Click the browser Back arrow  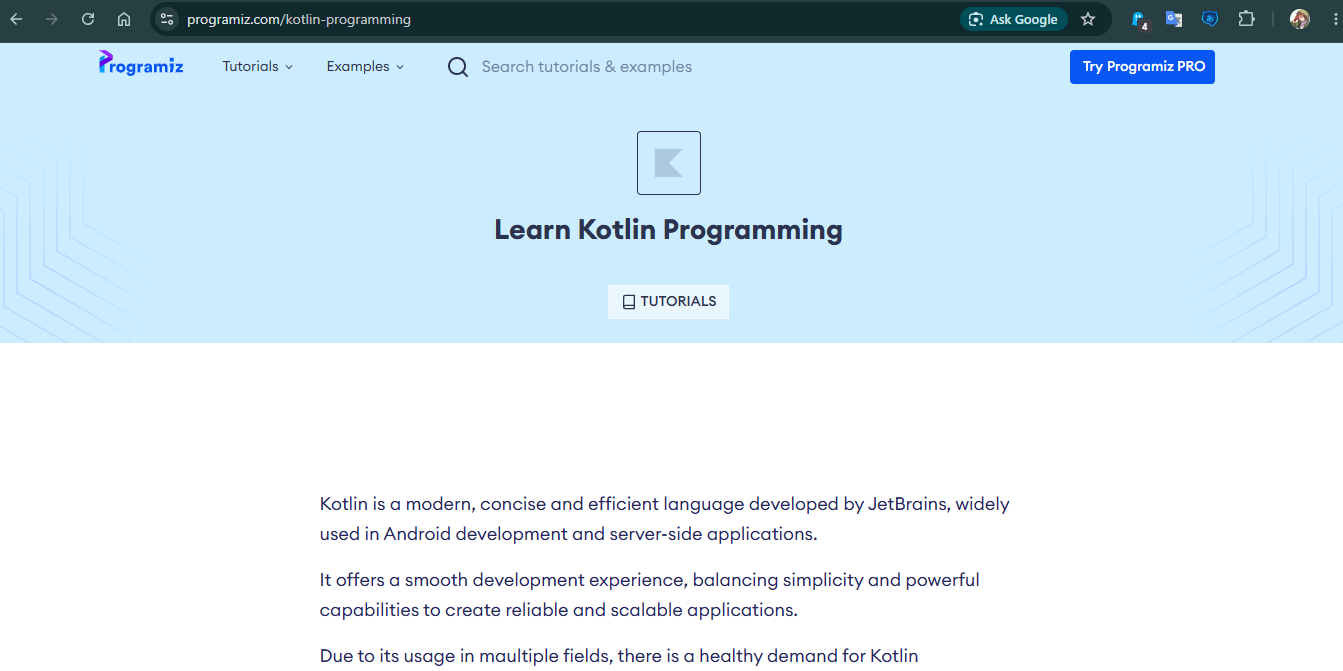pos(16,19)
